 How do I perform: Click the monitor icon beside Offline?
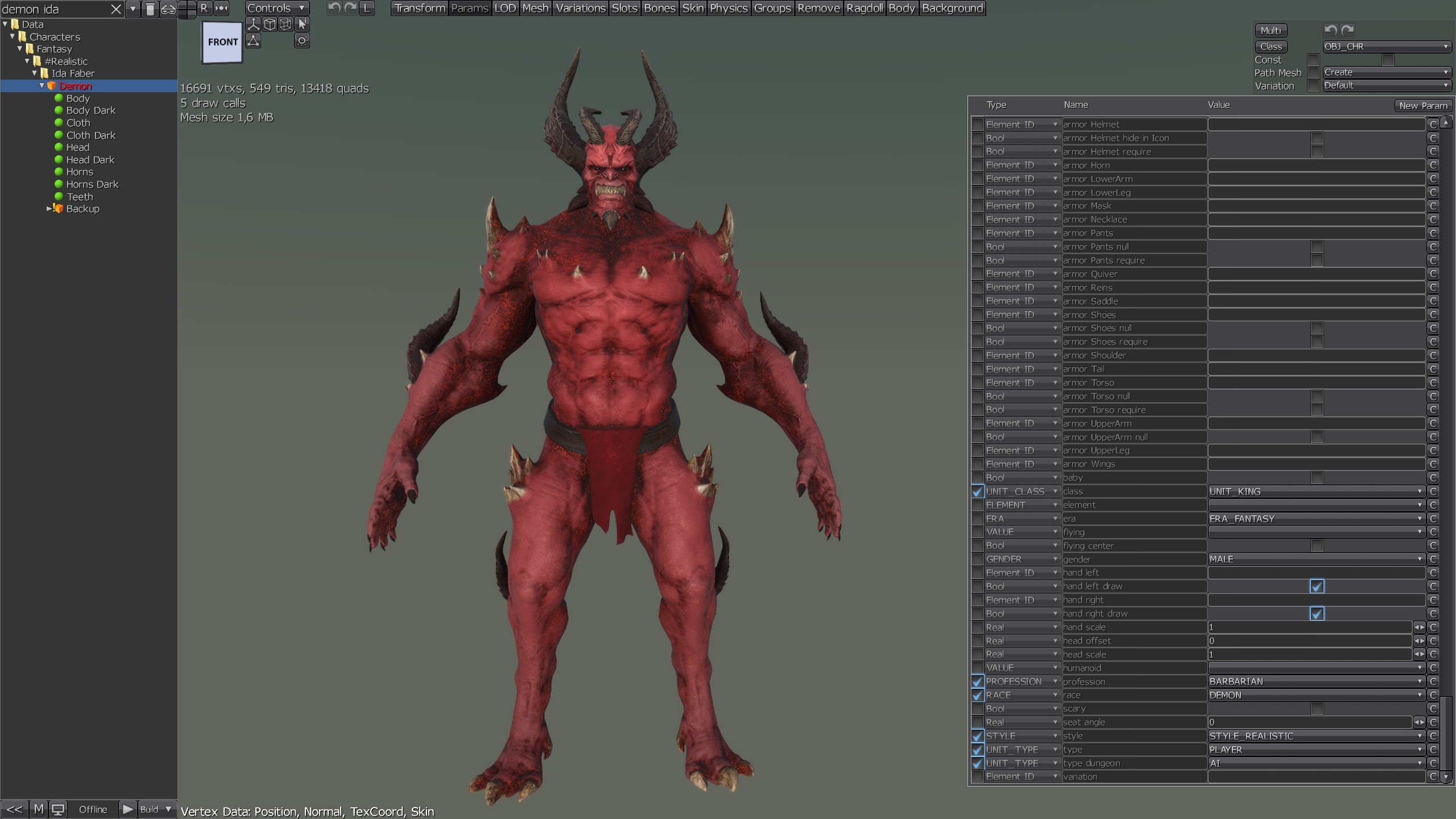57,809
